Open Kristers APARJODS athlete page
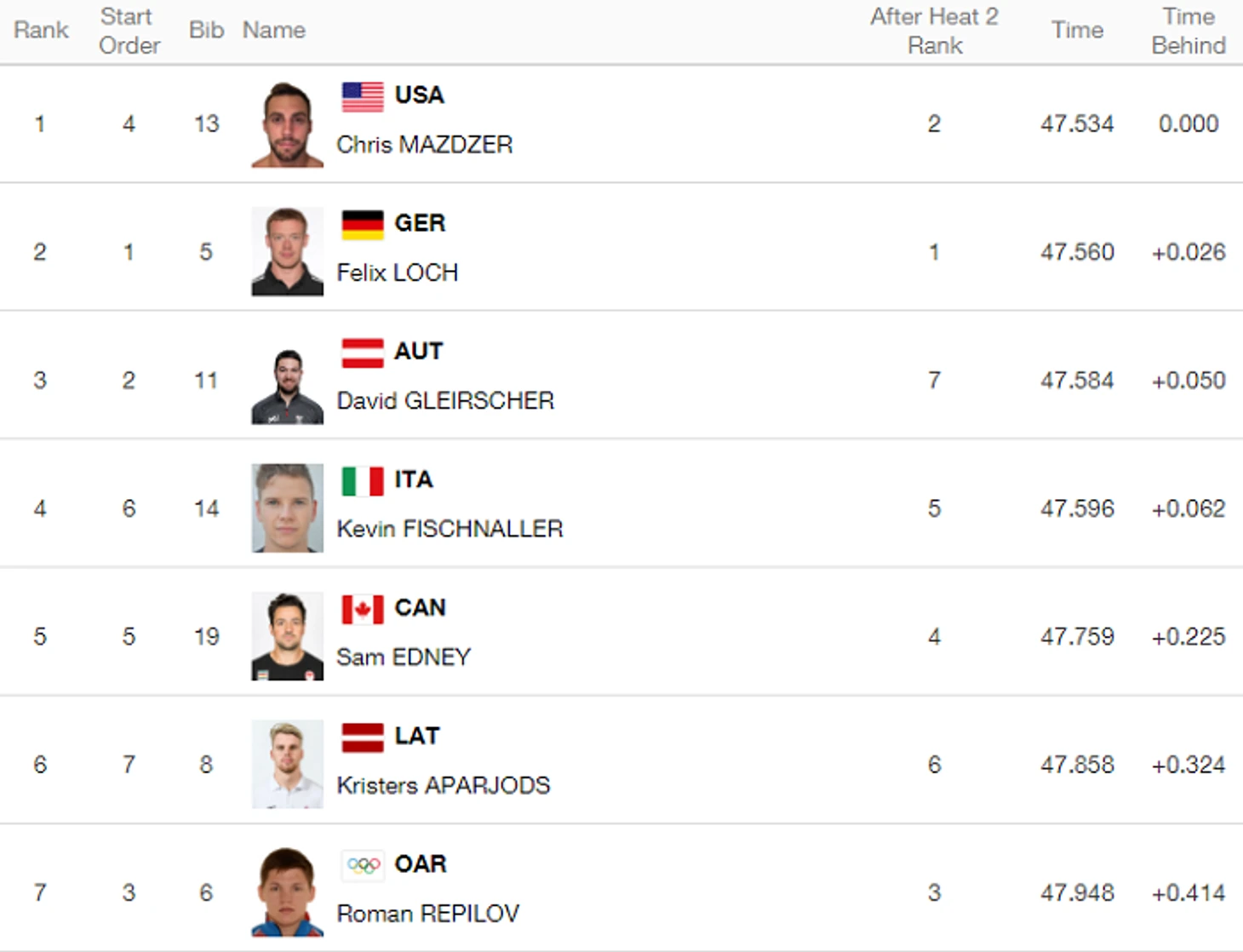The image size is (1243, 952). pos(444,785)
